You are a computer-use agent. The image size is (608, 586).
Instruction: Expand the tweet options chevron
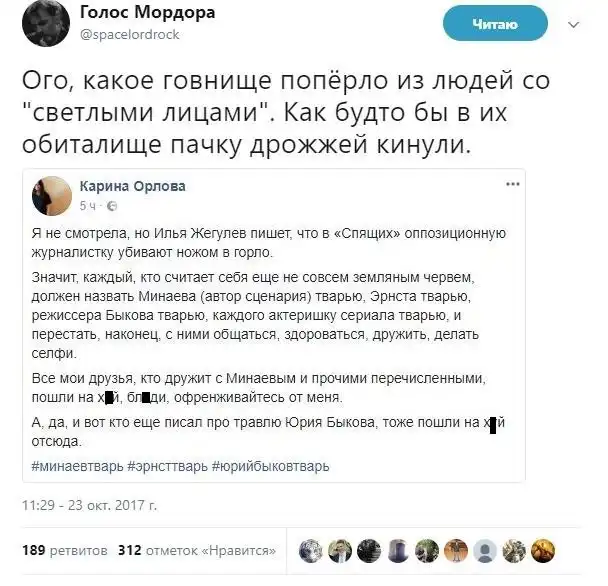pos(573,25)
